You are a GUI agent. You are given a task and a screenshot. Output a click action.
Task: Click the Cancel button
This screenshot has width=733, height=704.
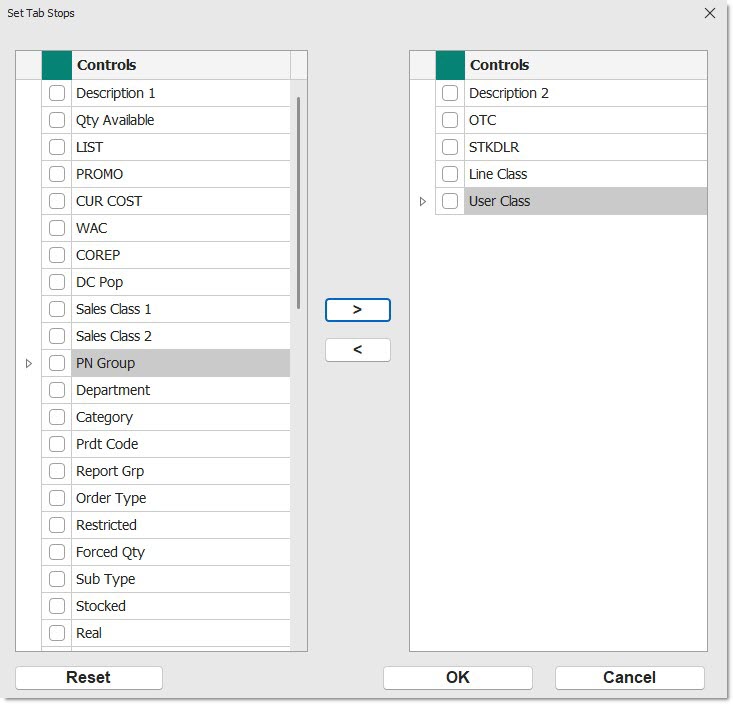(629, 677)
